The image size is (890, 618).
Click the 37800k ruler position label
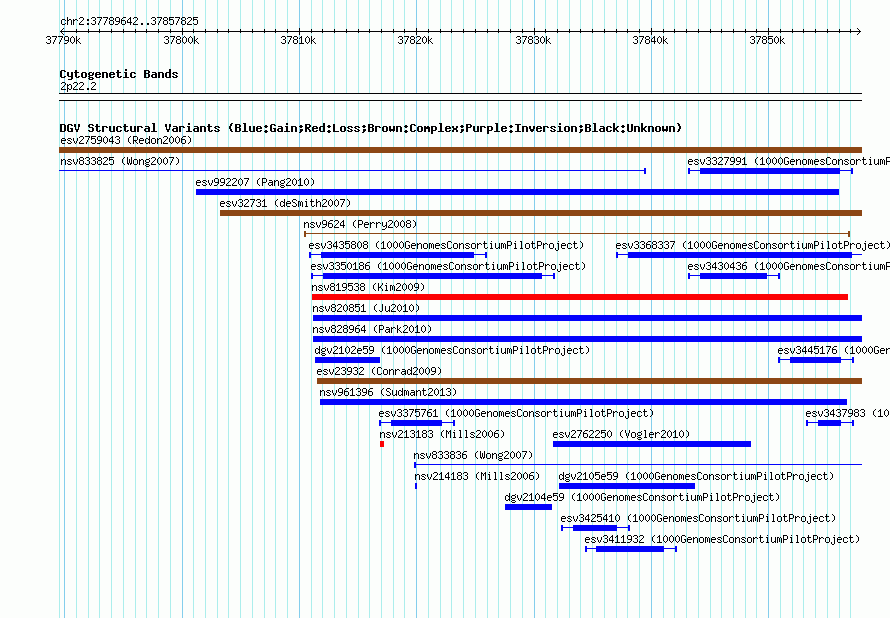pyautogui.click(x=181, y=40)
